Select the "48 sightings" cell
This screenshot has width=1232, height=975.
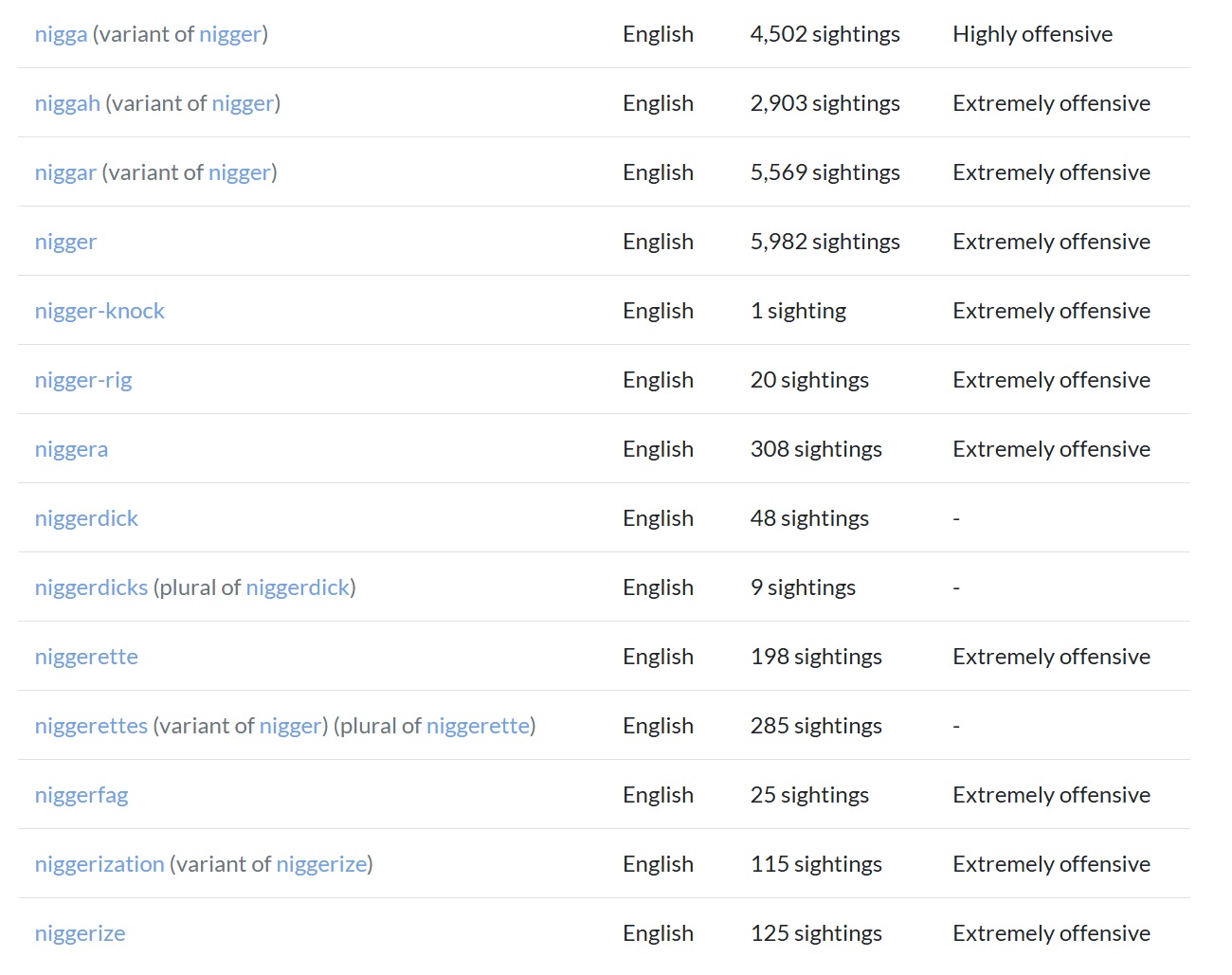[x=809, y=519]
